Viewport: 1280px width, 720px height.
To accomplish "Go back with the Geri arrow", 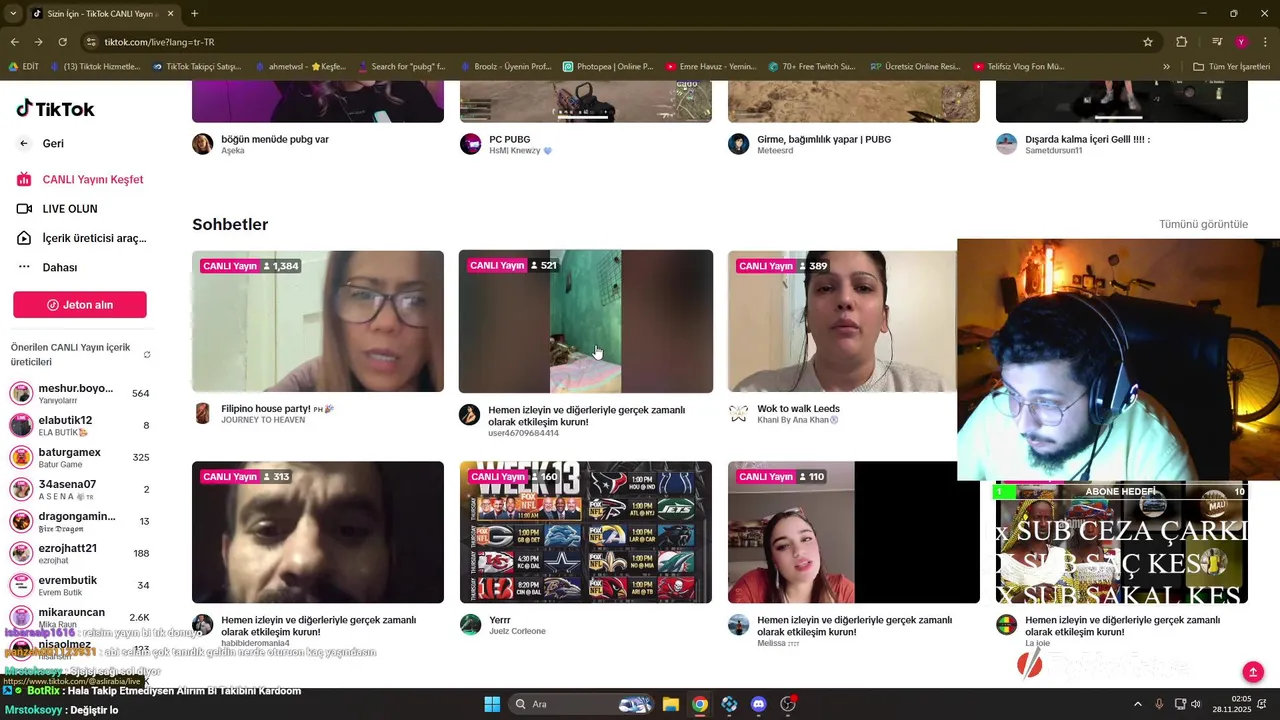I will [24, 143].
